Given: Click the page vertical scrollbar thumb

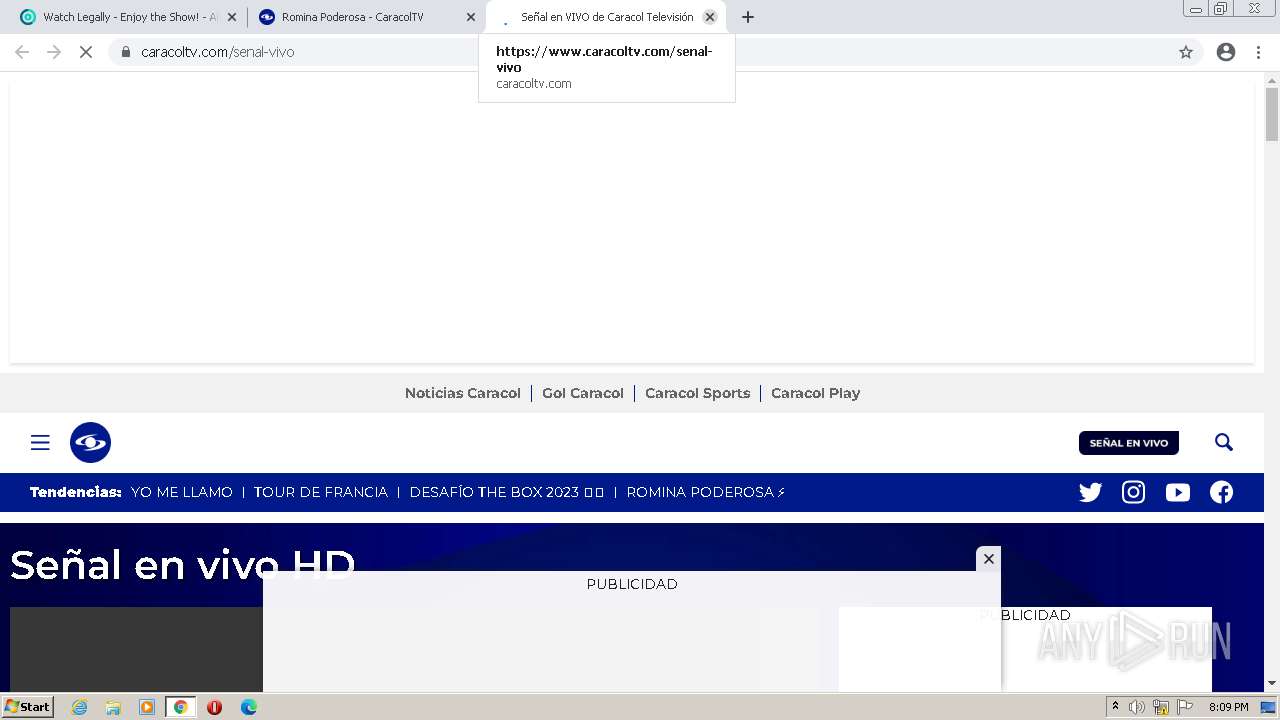Looking at the screenshot, I should [x=1272, y=114].
